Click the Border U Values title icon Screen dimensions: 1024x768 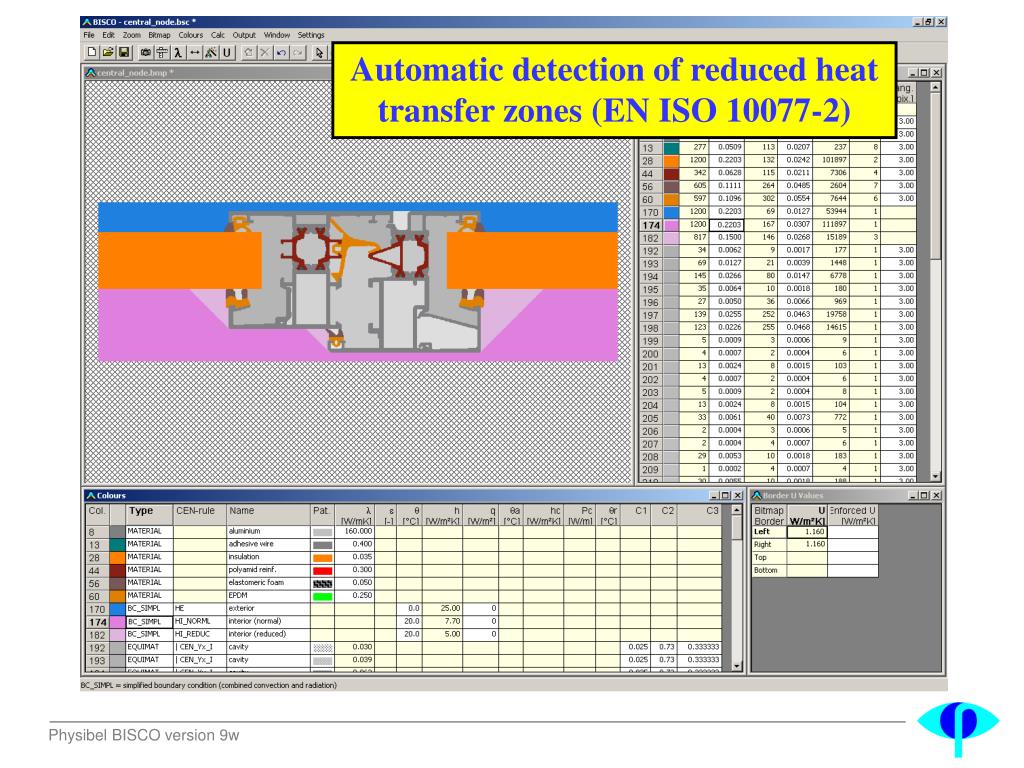point(757,495)
